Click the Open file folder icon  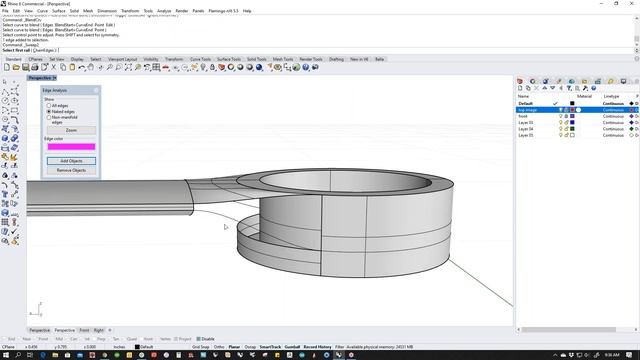point(16,67)
